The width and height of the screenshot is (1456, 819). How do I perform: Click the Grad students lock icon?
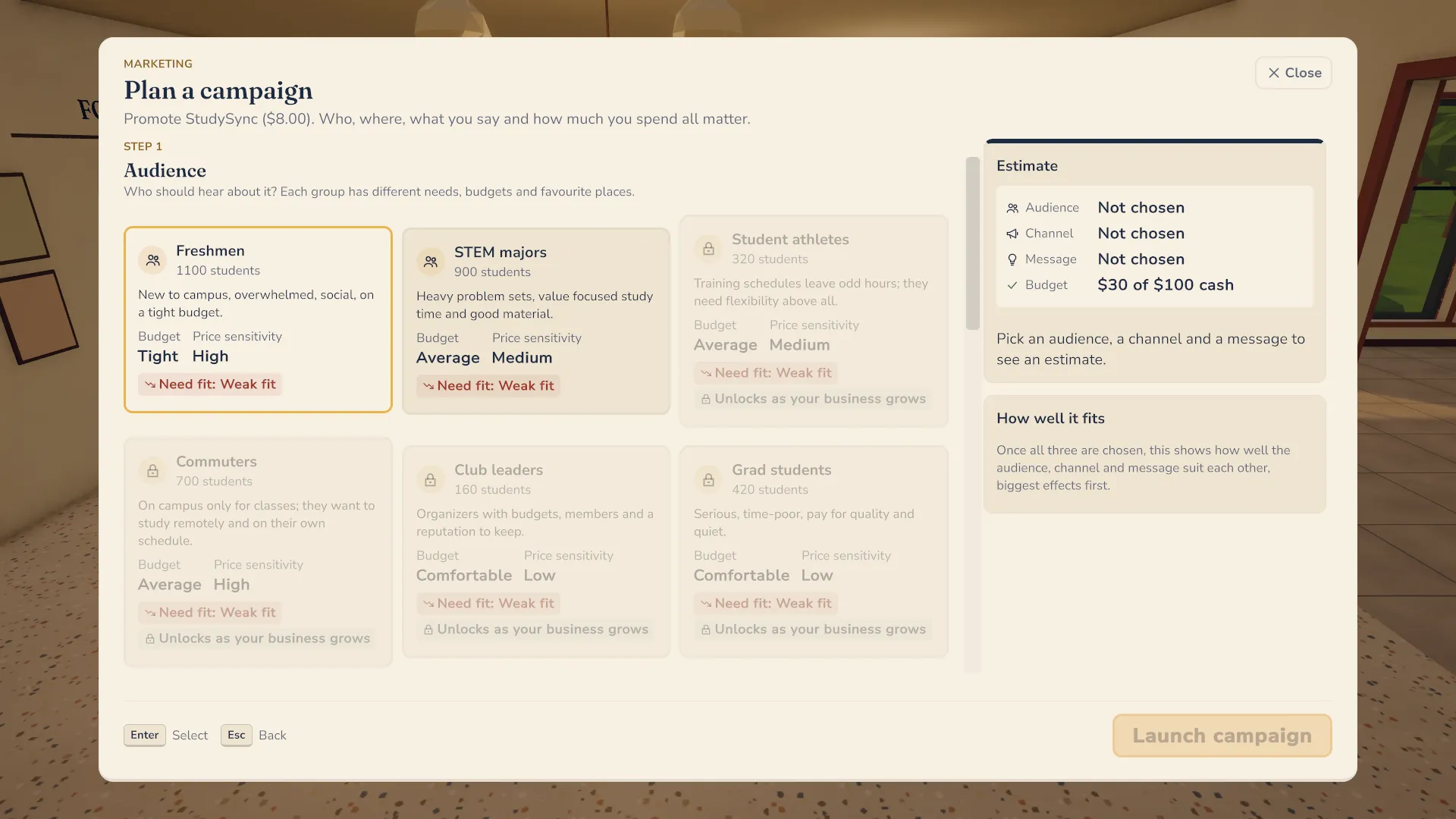click(708, 479)
